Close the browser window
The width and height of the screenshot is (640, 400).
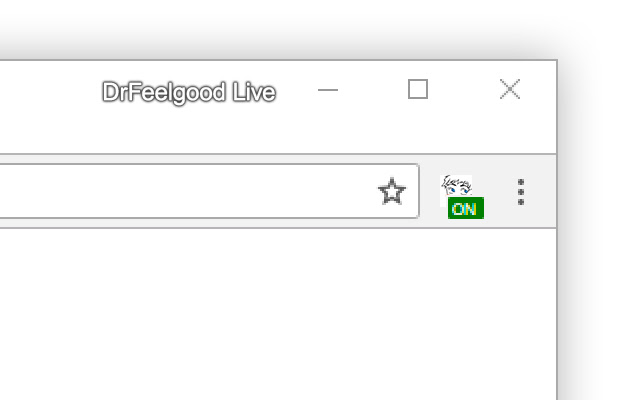(510, 89)
